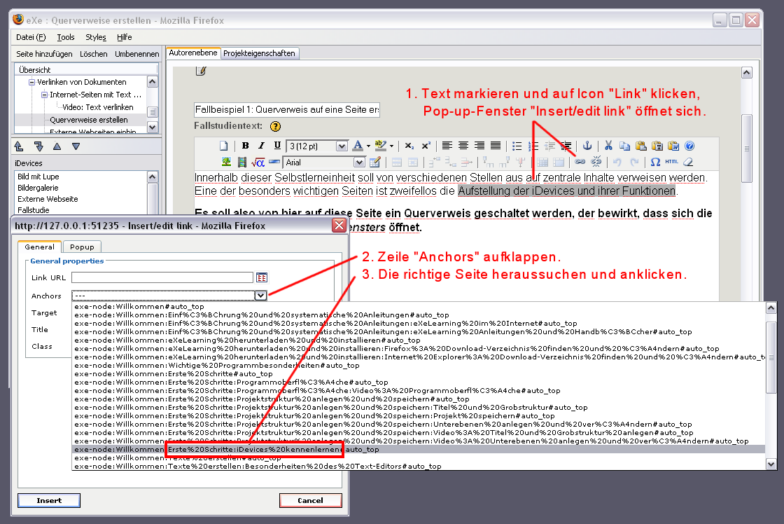Switch to the Projekteigenschaften tab
This screenshot has width=784, height=524.
click(259, 53)
